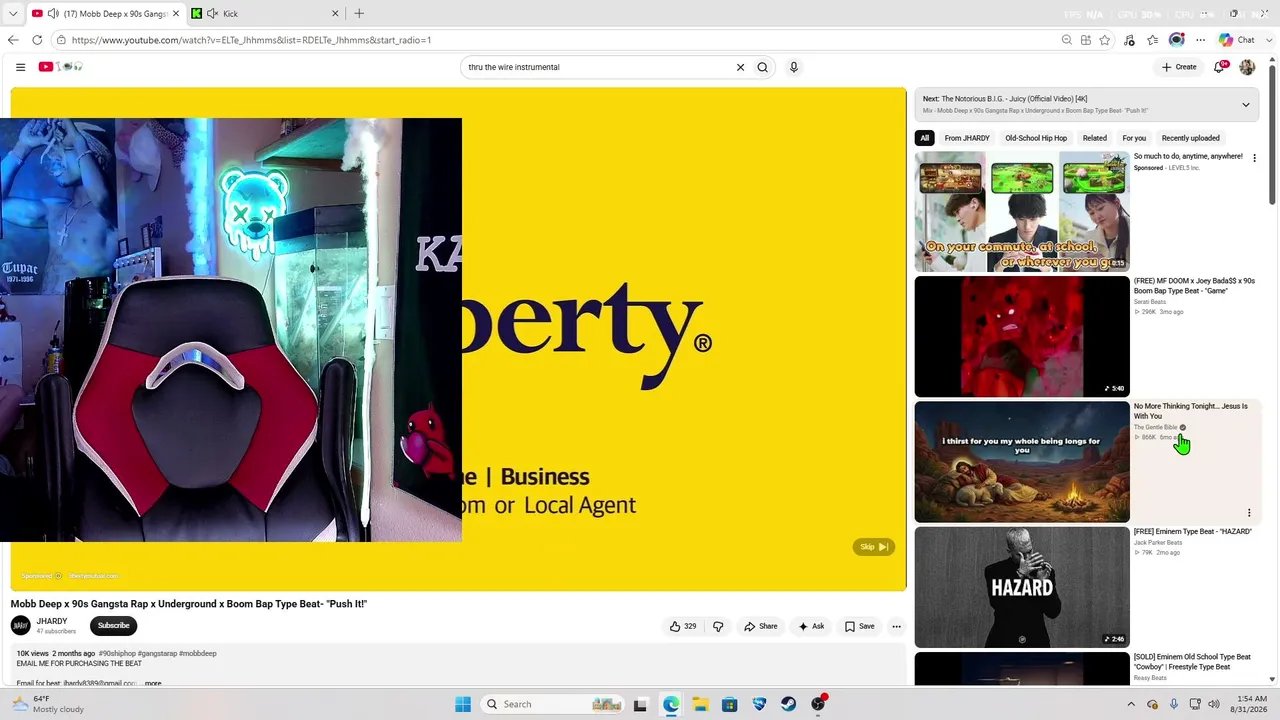1280x720 pixels.
Task: Choose the For you filter chip
Action: tap(1134, 138)
